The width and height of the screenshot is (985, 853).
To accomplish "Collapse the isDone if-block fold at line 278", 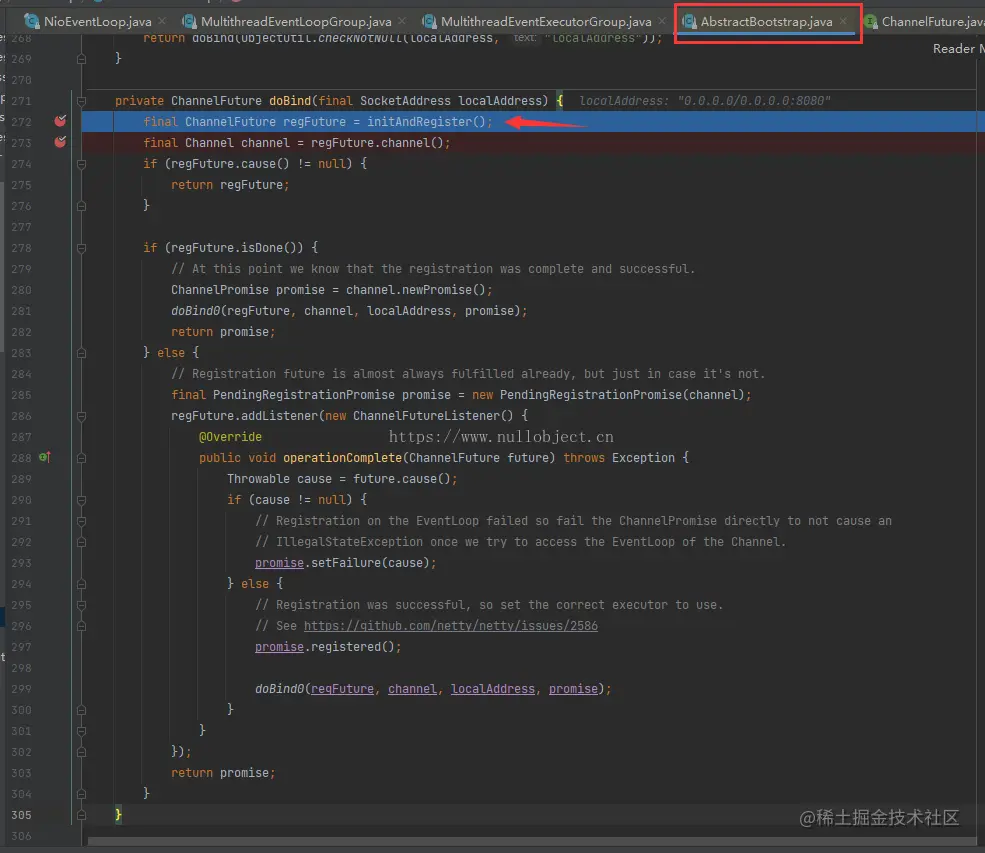I will click(x=82, y=247).
